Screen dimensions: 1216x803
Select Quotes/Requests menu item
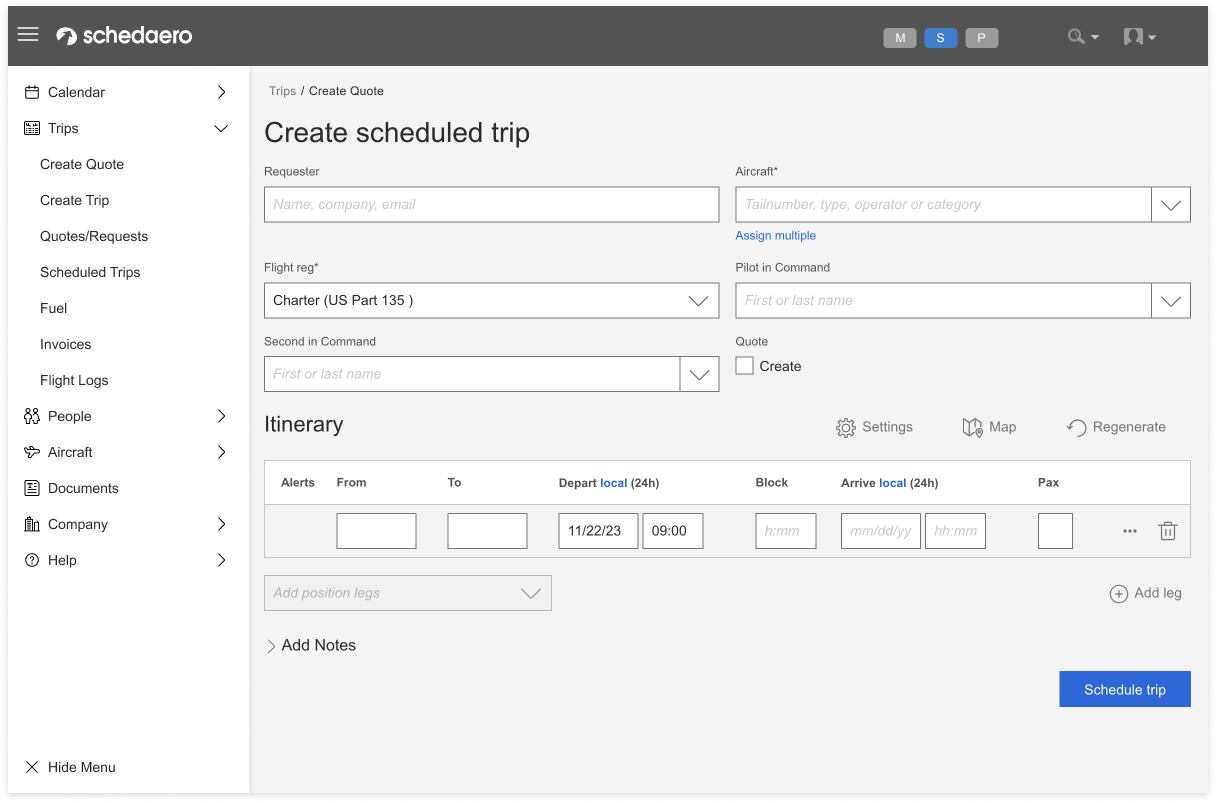[94, 236]
